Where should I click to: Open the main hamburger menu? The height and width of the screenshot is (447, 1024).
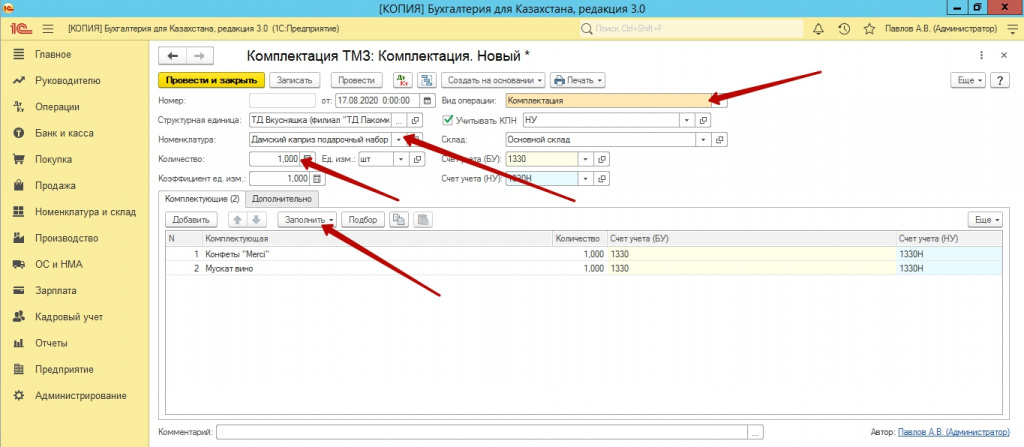tap(47, 29)
